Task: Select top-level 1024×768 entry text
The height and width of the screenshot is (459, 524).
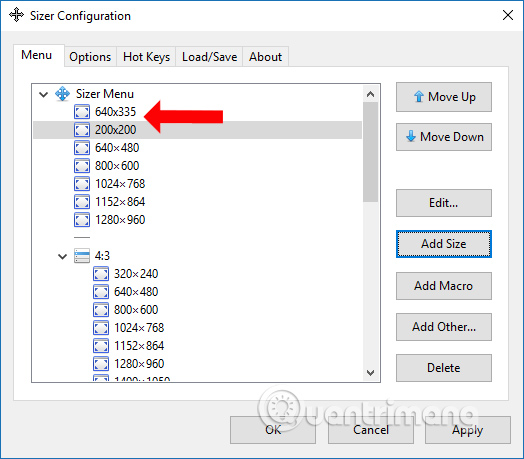Action: 120,184
